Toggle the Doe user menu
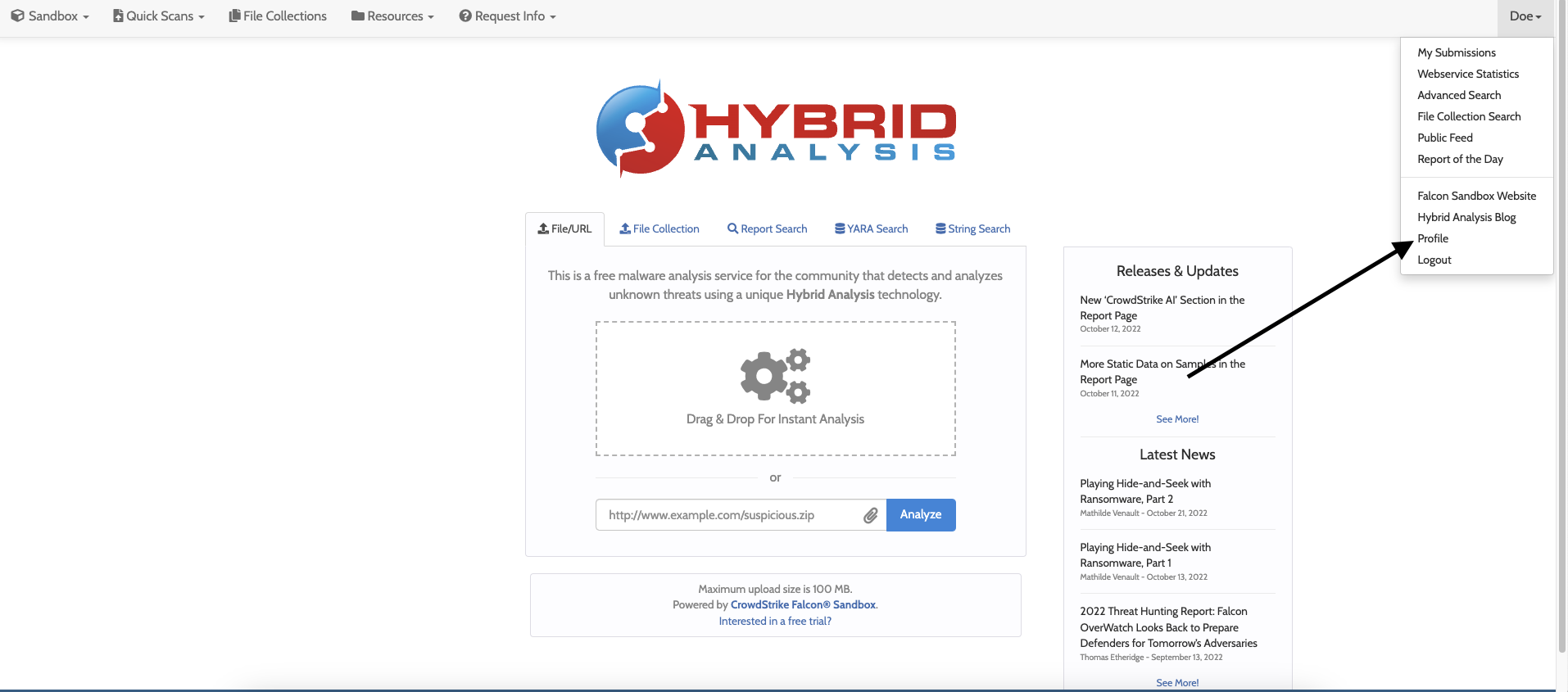1568x692 pixels. pyautogui.click(x=1525, y=16)
